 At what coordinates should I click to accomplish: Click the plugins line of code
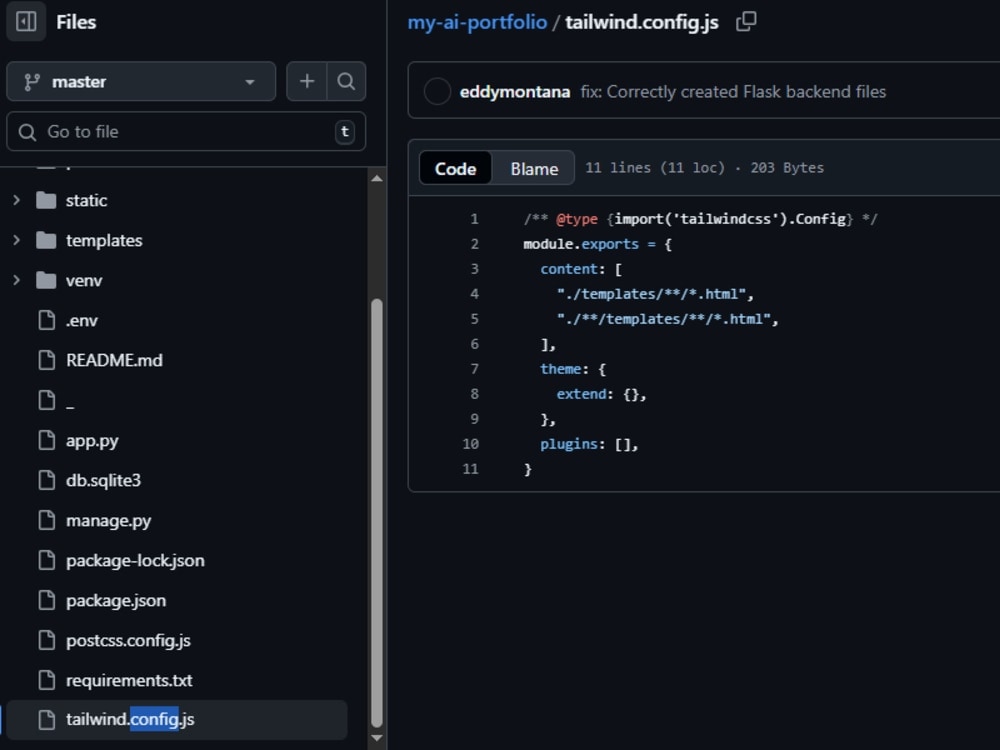[x=589, y=445]
